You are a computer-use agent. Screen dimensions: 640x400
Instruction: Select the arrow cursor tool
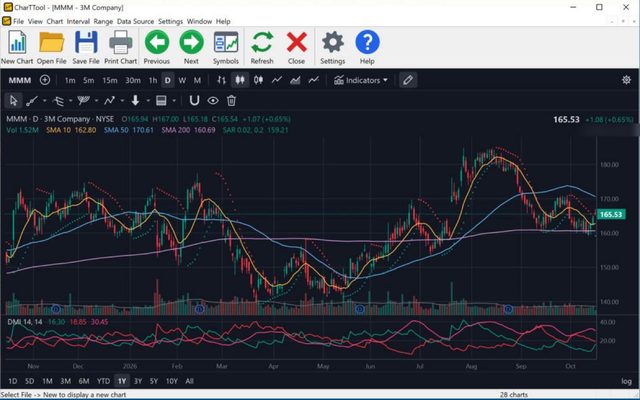(13, 101)
